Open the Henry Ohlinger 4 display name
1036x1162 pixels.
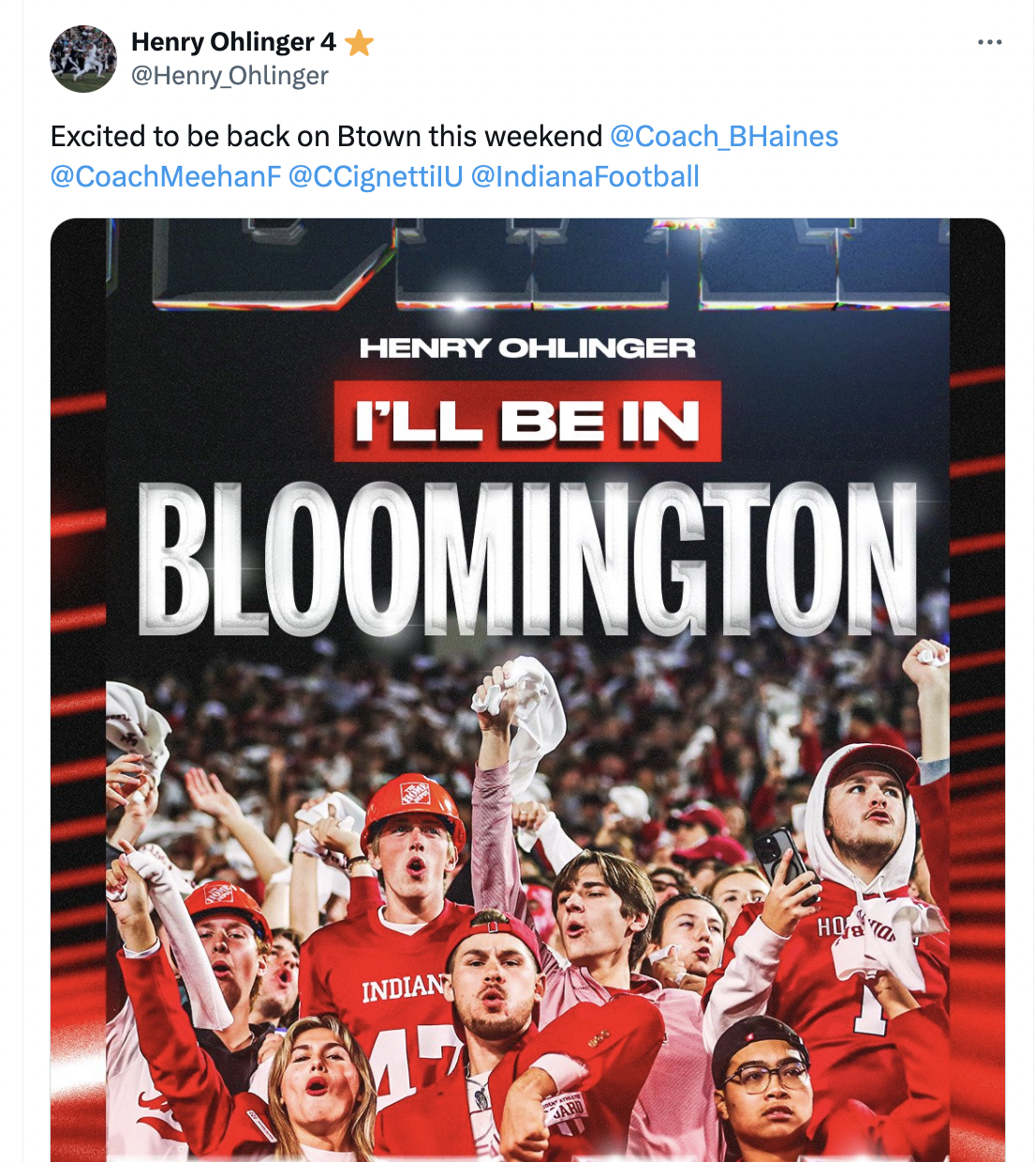click(232, 42)
